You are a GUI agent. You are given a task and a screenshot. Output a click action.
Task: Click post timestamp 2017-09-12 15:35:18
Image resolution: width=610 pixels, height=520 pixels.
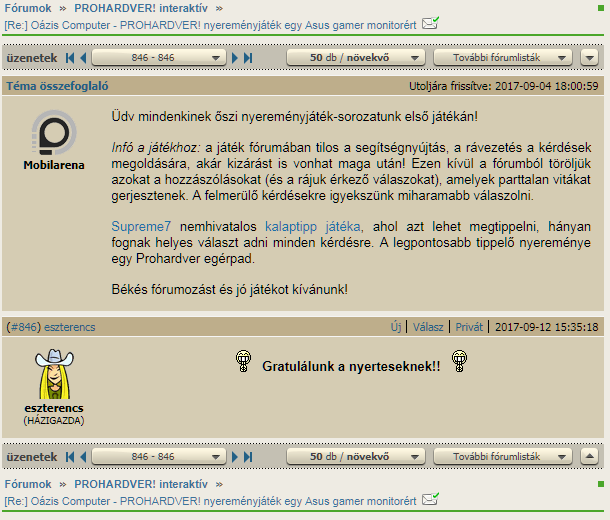(x=547, y=327)
